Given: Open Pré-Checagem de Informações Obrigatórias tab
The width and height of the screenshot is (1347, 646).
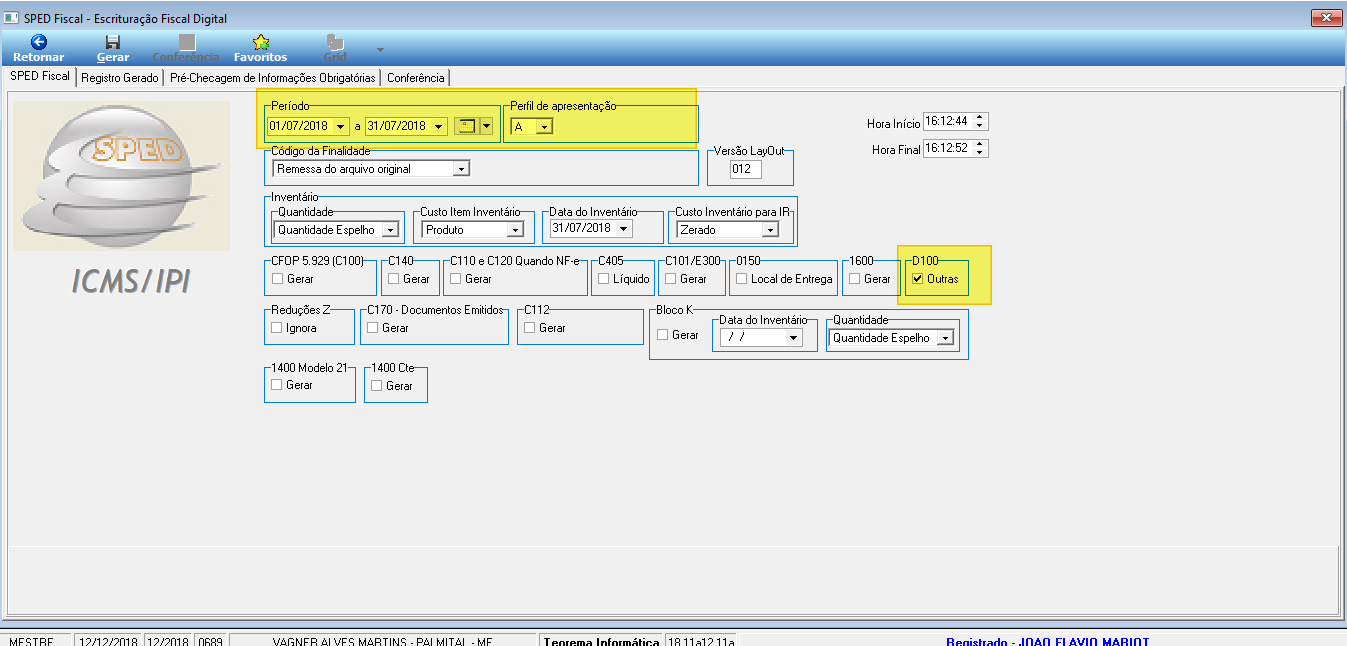Looking at the screenshot, I should [x=273, y=78].
